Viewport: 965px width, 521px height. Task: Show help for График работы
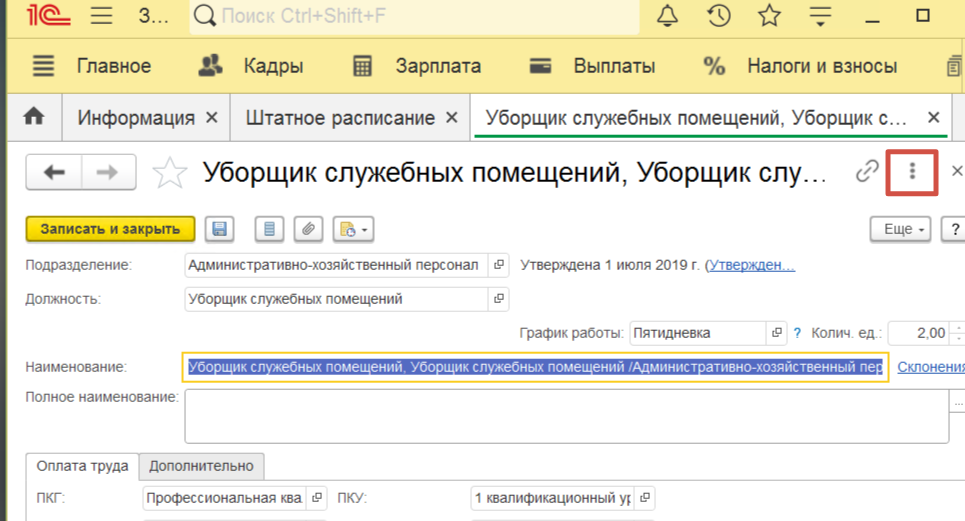(798, 333)
